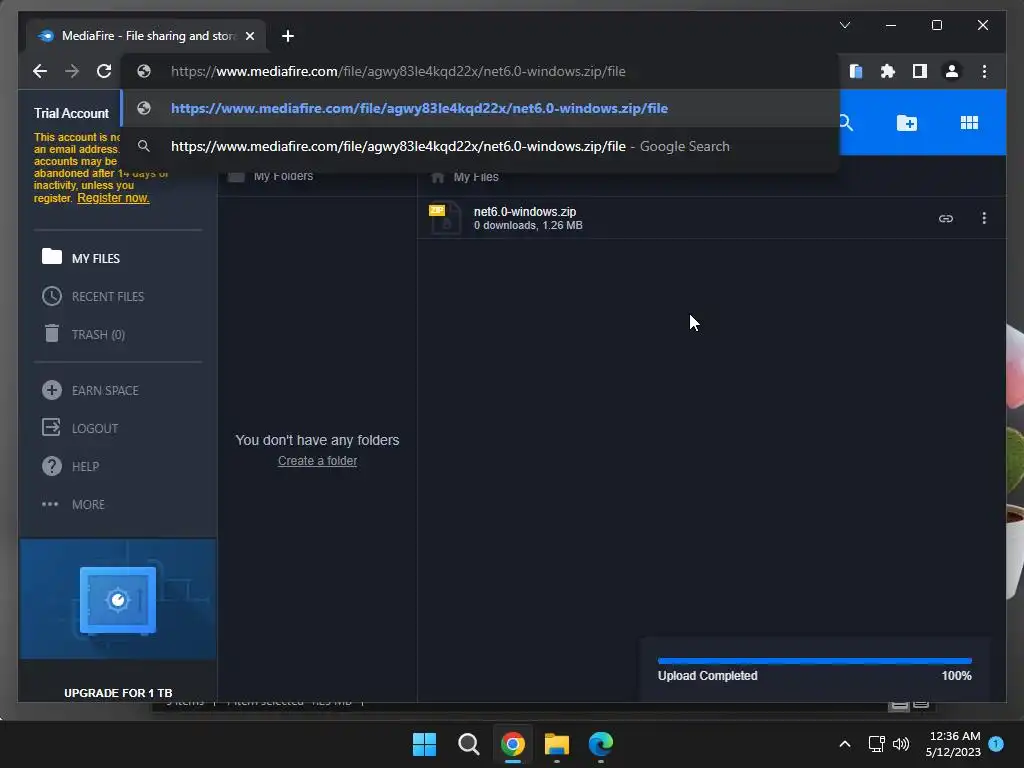Select the MediaFire File sharing tab

(146, 36)
